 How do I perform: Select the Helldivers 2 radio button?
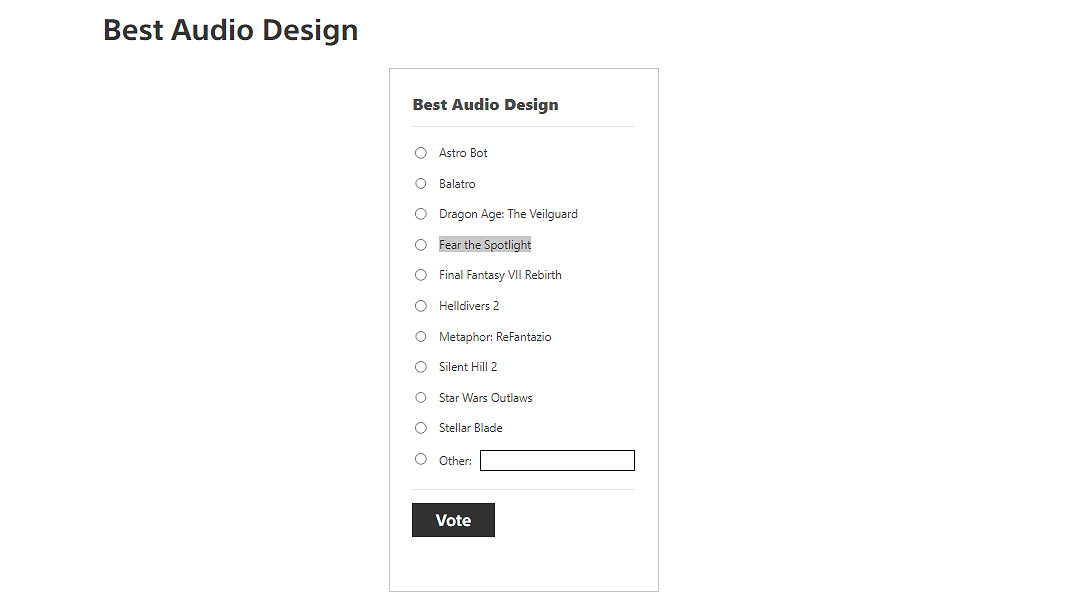click(x=421, y=306)
